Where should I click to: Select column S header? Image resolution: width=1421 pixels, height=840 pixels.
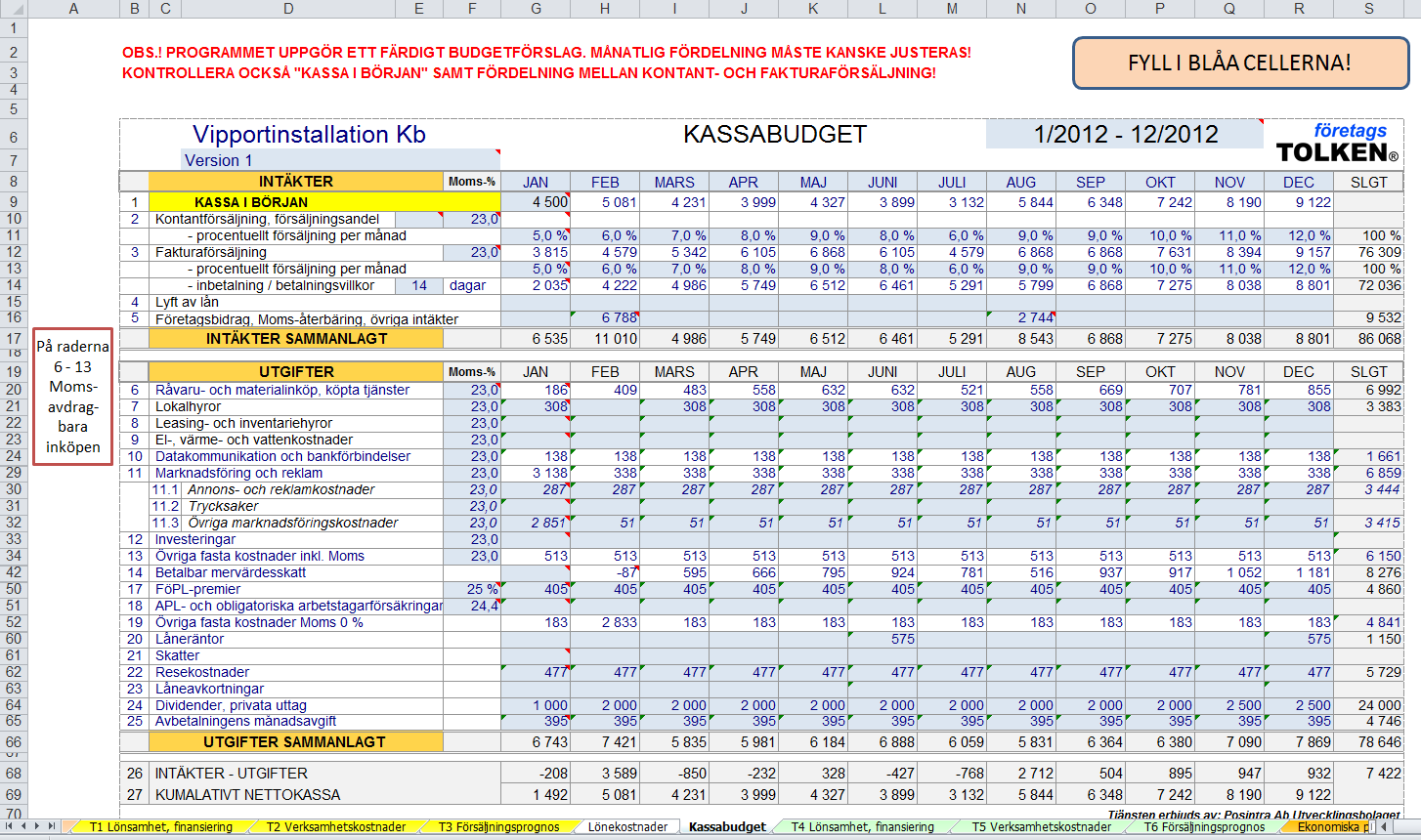(x=1368, y=9)
